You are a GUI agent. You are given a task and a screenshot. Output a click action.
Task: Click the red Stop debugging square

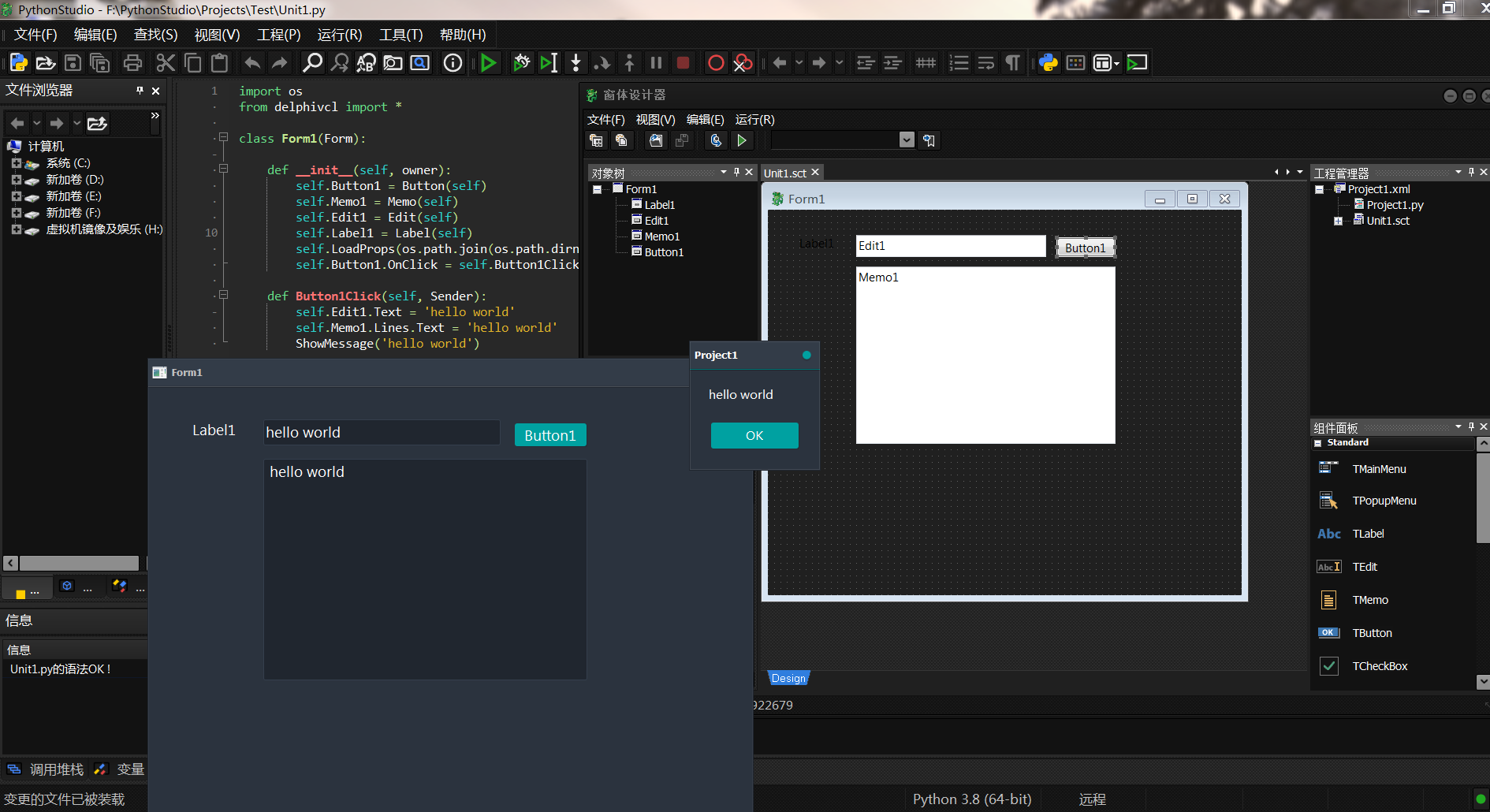684,63
